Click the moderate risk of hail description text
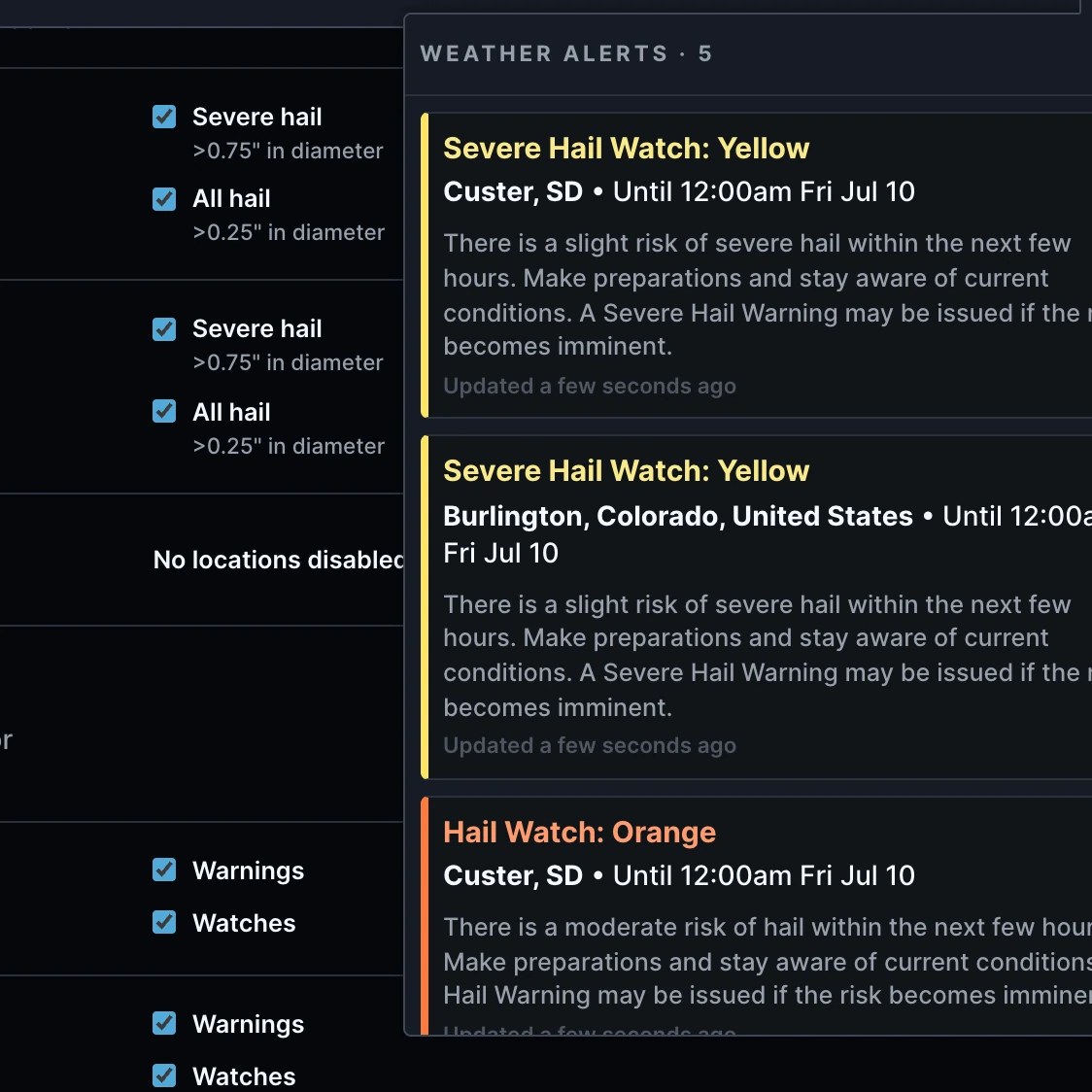Viewport: 1092px width, 1092px height. 768,961
